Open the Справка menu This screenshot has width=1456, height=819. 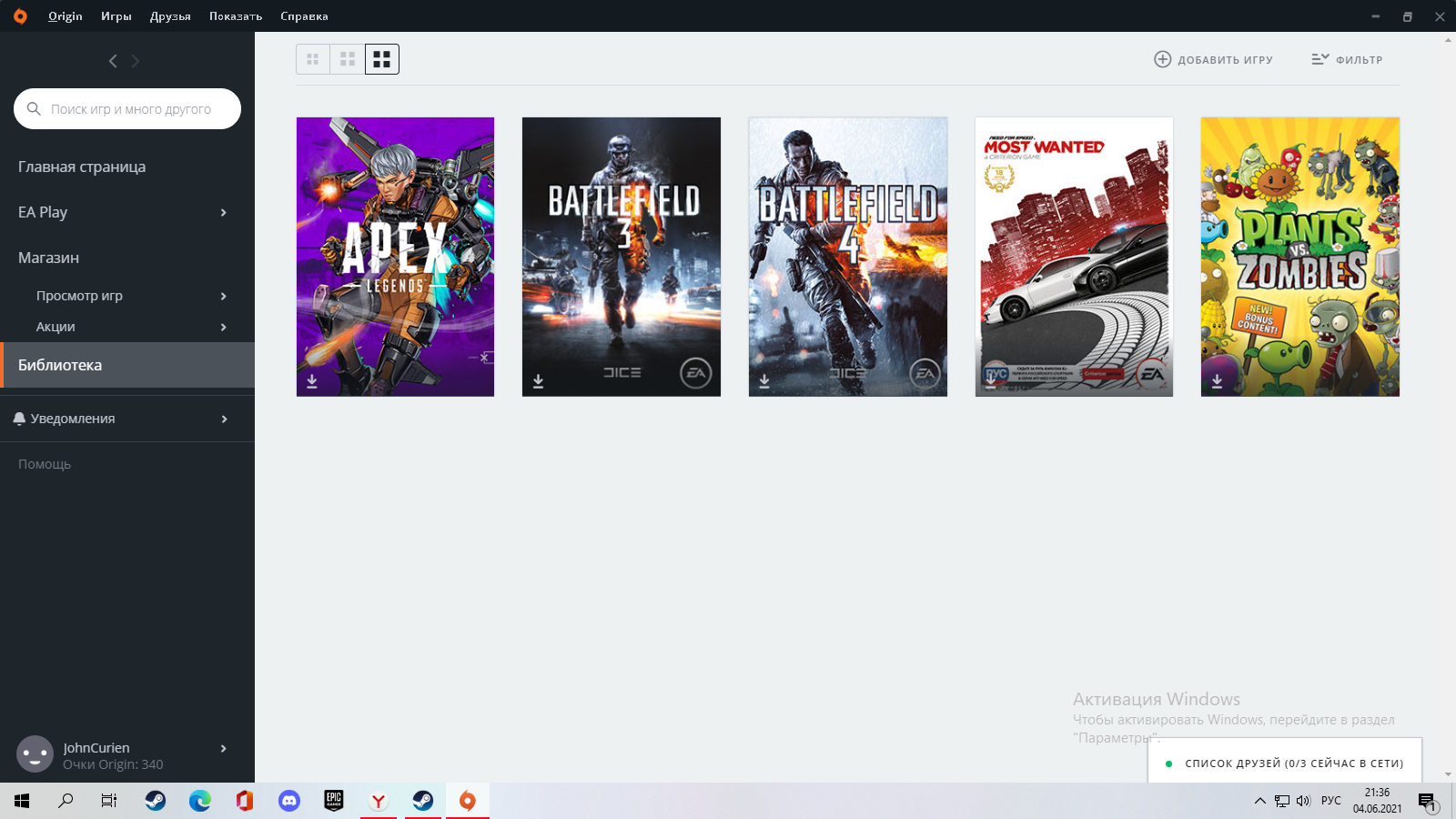point(304,16)
